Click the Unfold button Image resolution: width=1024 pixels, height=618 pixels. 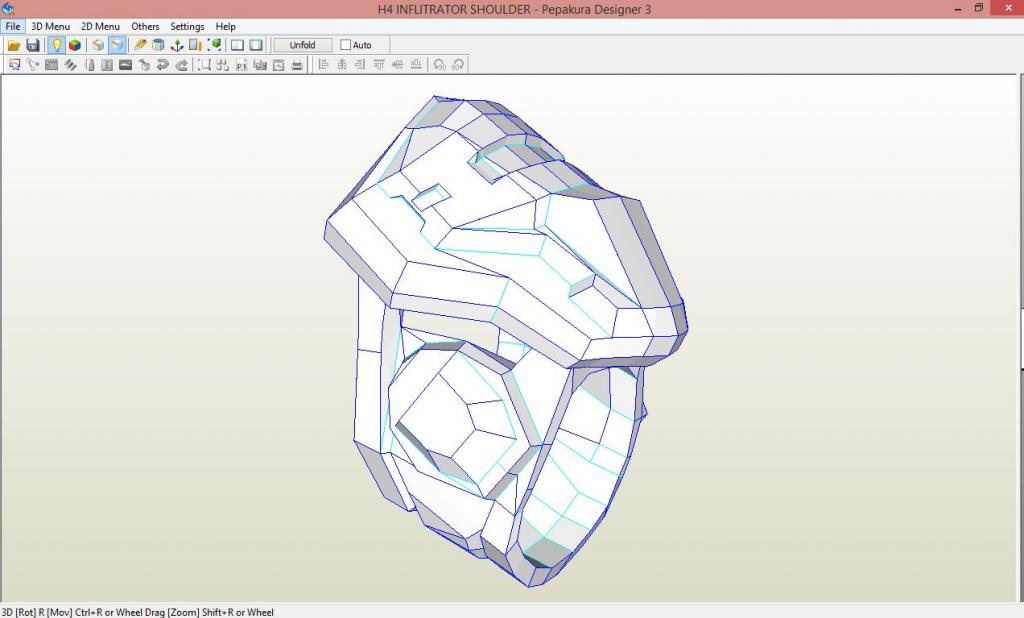click(x=302, y=45)
